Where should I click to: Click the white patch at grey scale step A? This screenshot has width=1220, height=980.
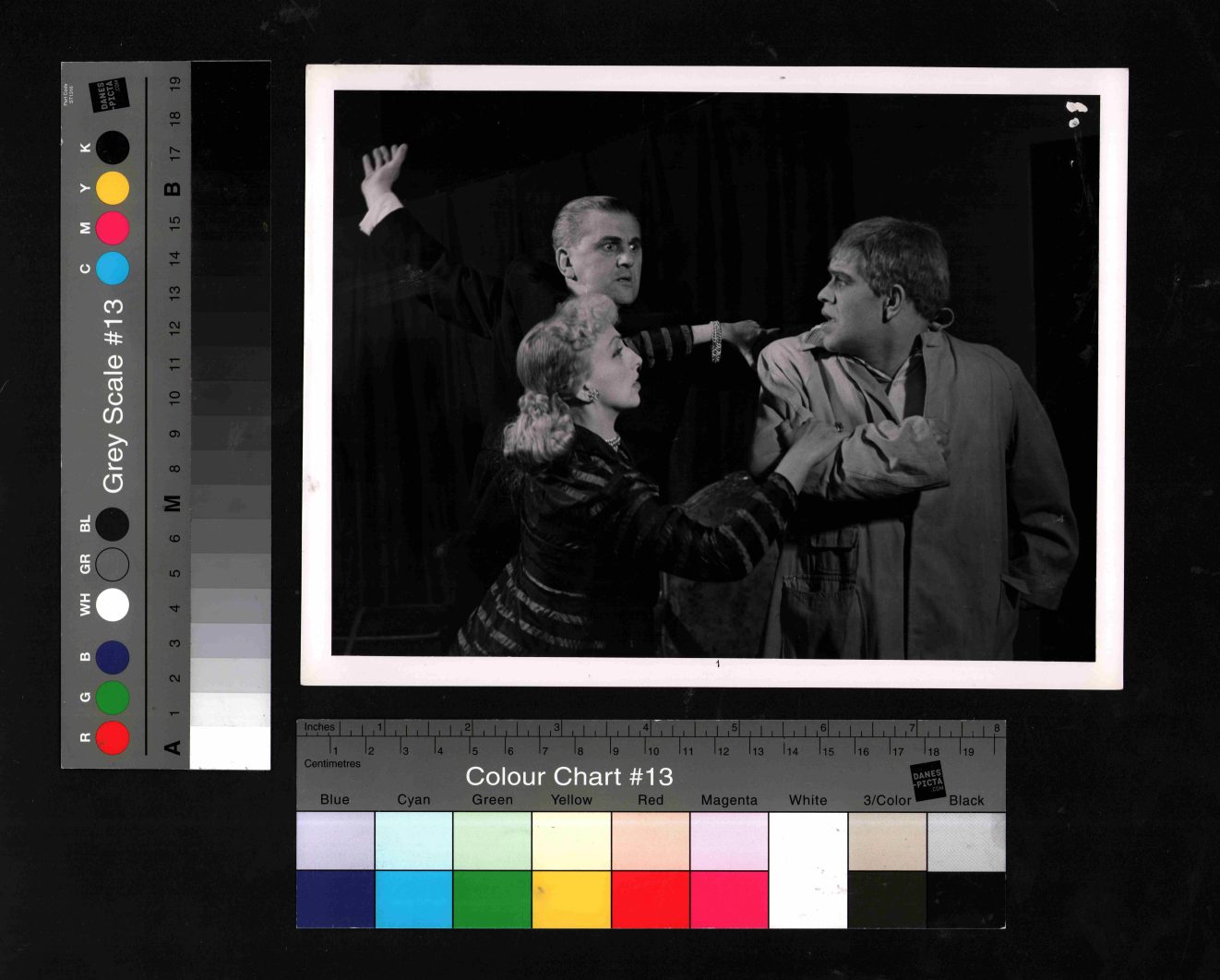(230, 747)
